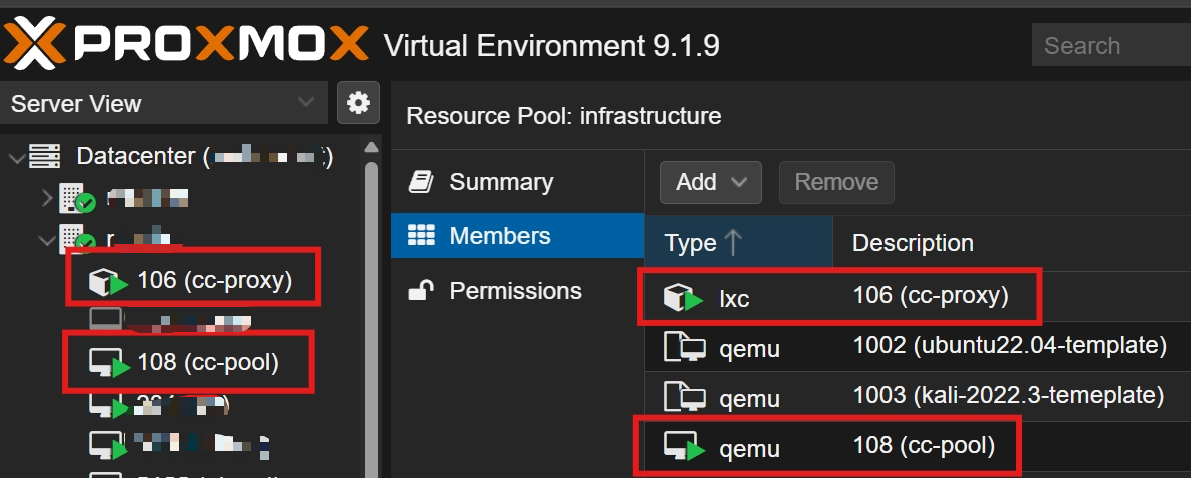
Task: Click the Resource Pool: infrastructure title
Action: click(564, 116)
